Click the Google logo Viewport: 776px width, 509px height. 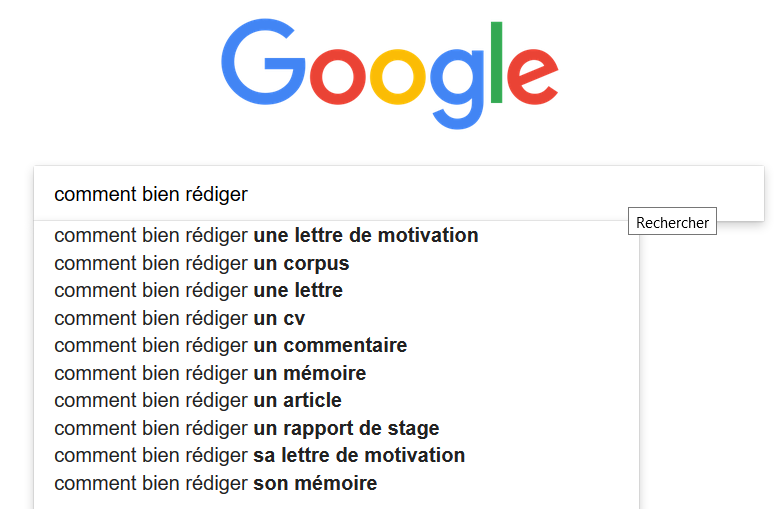click(x=389, y=74)
